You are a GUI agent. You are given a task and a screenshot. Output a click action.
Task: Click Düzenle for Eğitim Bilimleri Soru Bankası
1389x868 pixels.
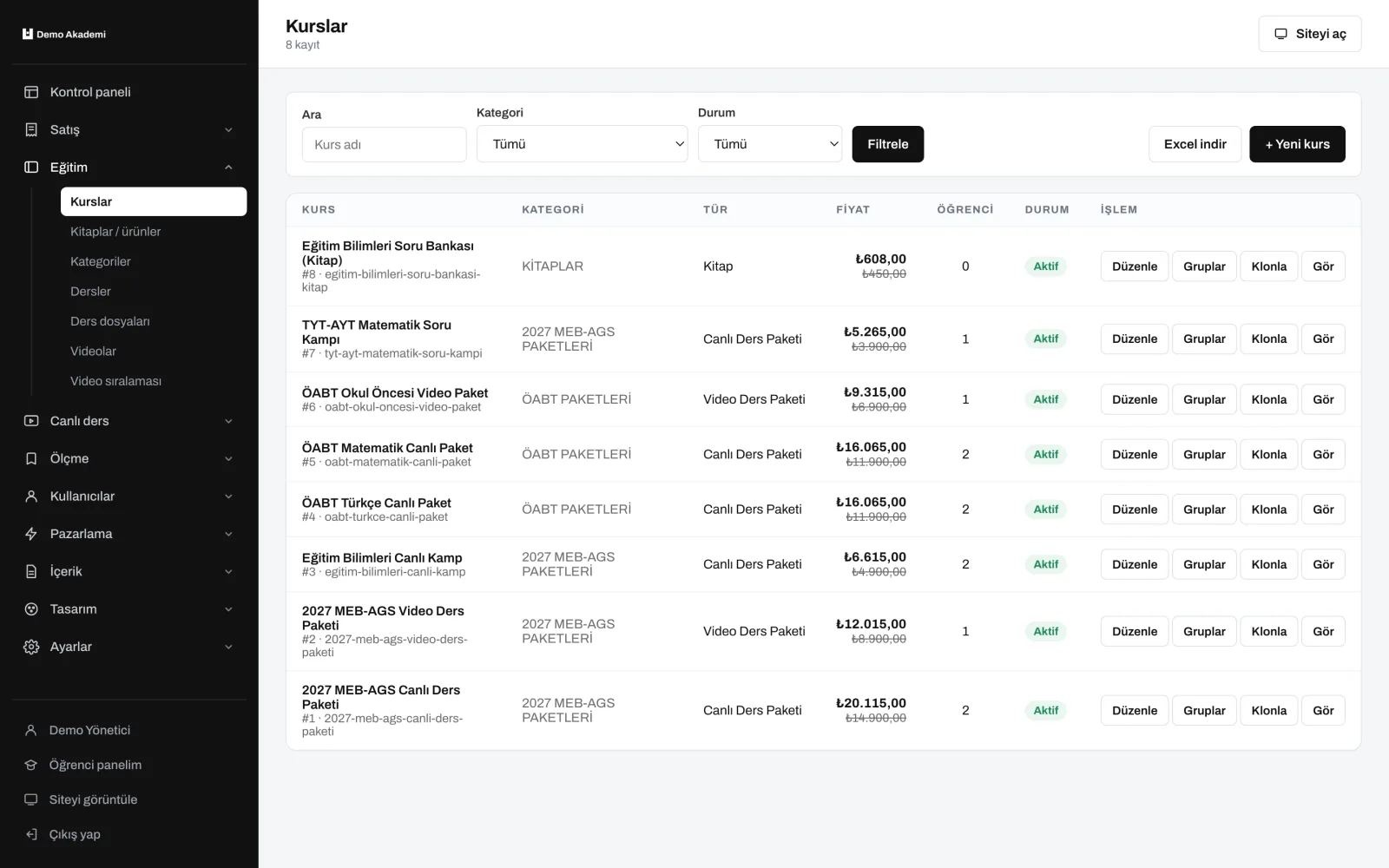coord(1135,266)
